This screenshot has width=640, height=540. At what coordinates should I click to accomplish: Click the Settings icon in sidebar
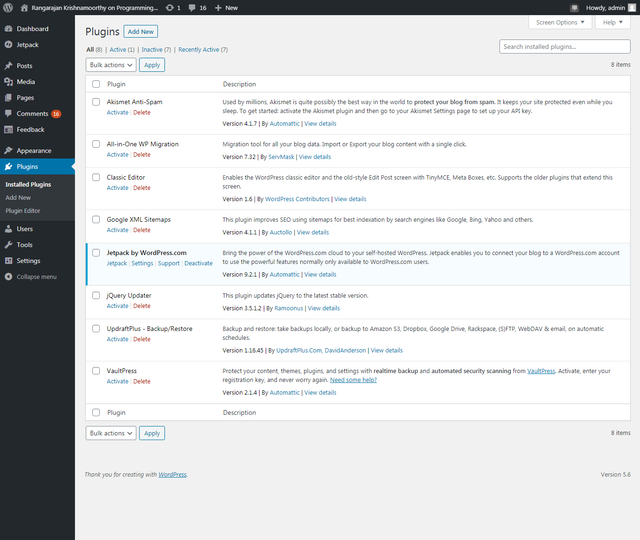8,261
